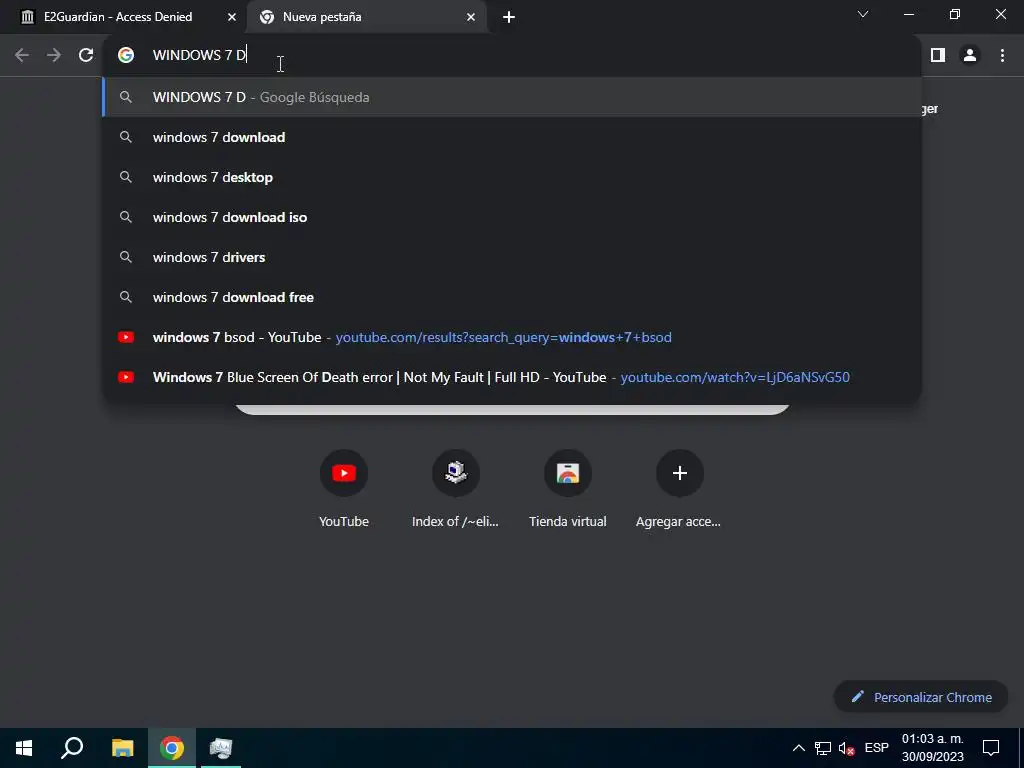Click the Personalizar Chrome button
The image size is (1024, 768).
921,697
